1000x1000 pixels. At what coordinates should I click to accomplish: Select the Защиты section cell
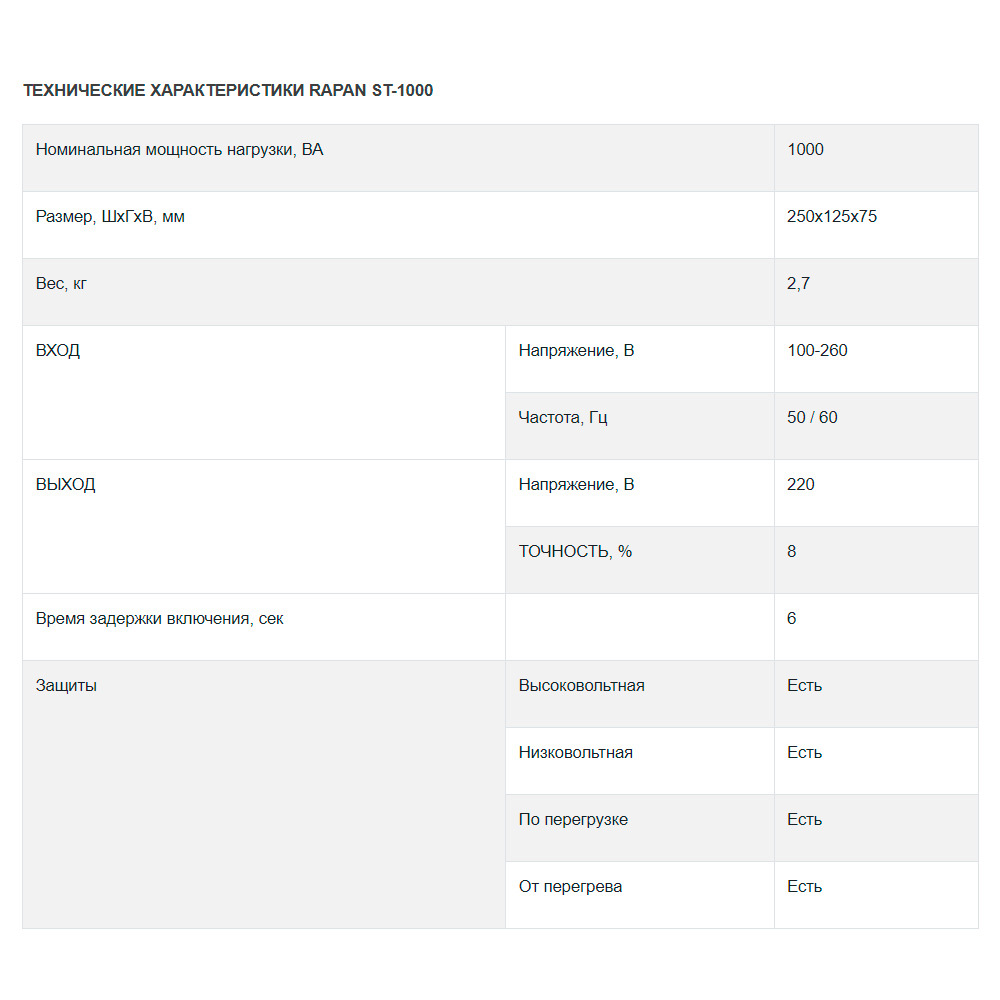tap(264, 795)
